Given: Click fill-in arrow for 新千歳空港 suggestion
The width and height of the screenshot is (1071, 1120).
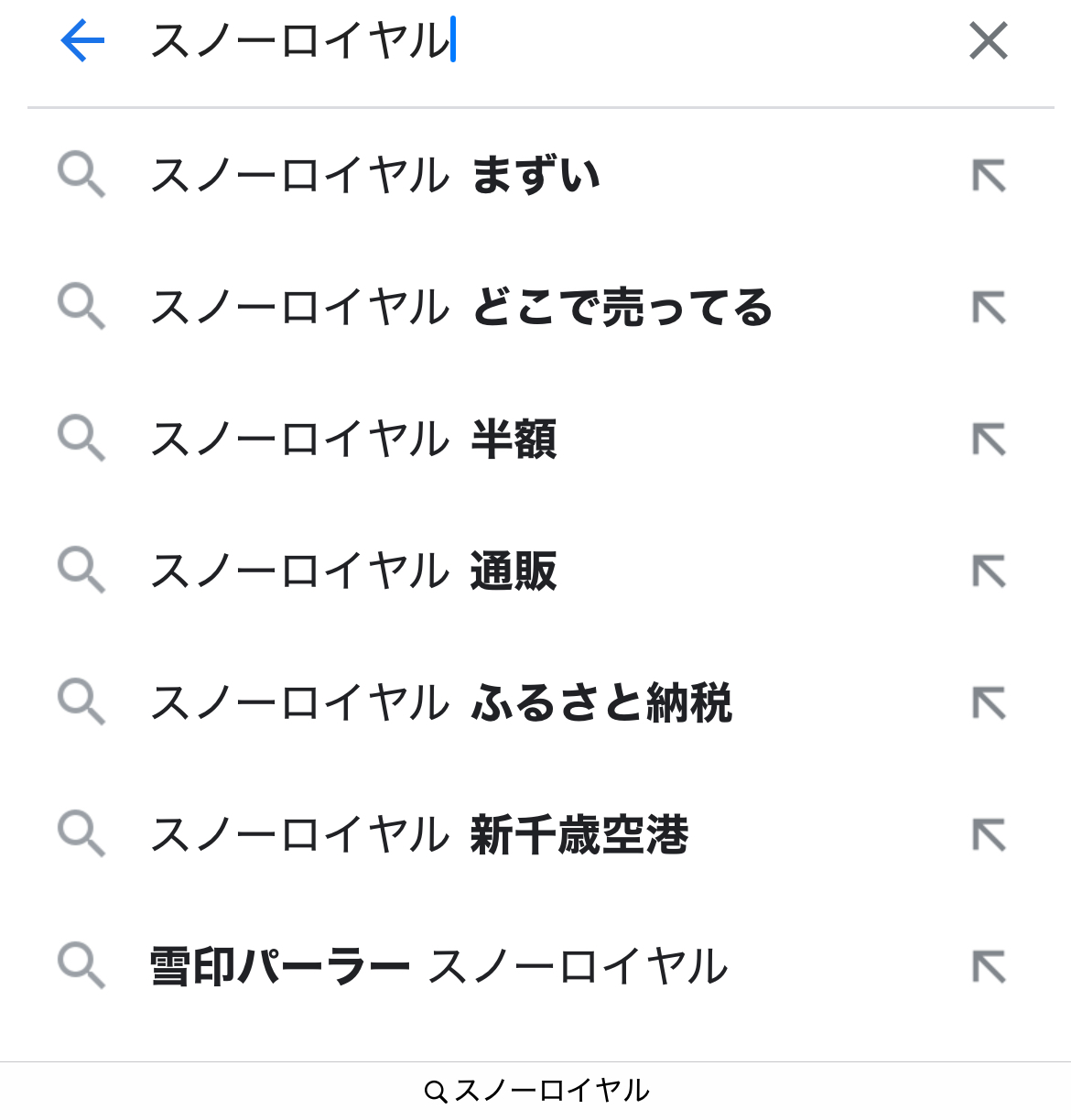Looking at the screenshot, I should [x=989, y=834].
